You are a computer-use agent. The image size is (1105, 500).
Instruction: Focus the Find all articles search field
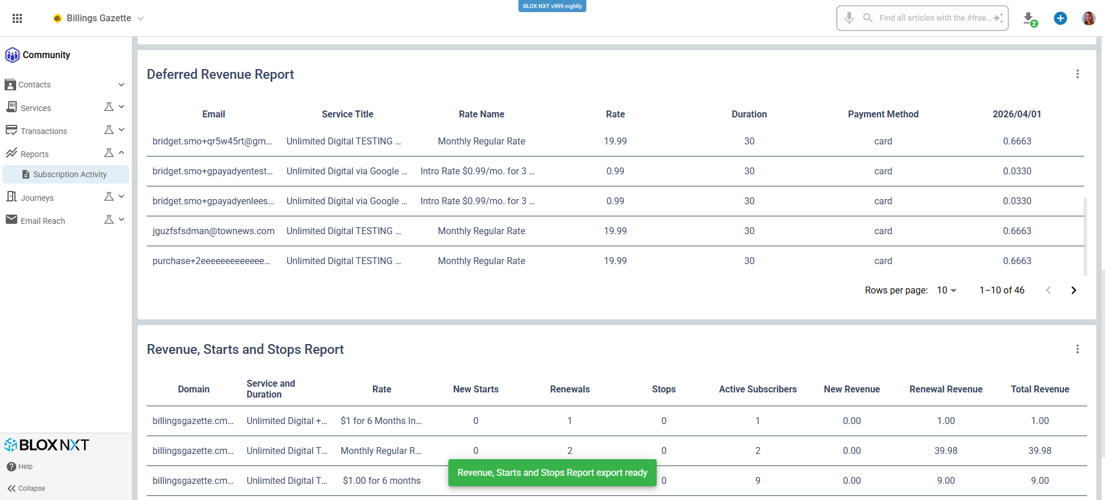(x=922, y=18)
